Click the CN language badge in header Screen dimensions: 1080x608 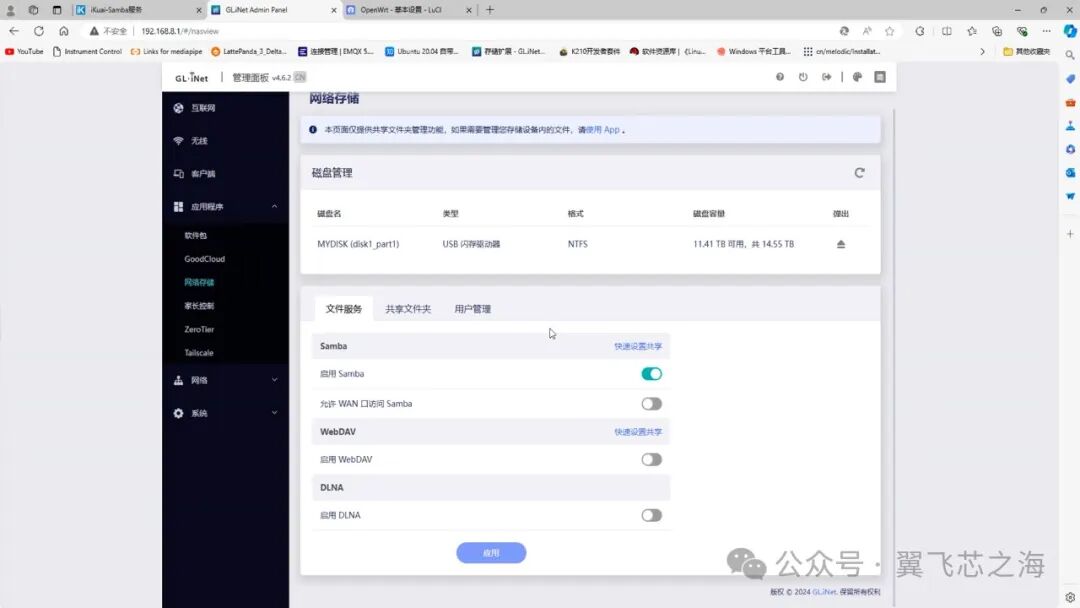tap(300, 77)
